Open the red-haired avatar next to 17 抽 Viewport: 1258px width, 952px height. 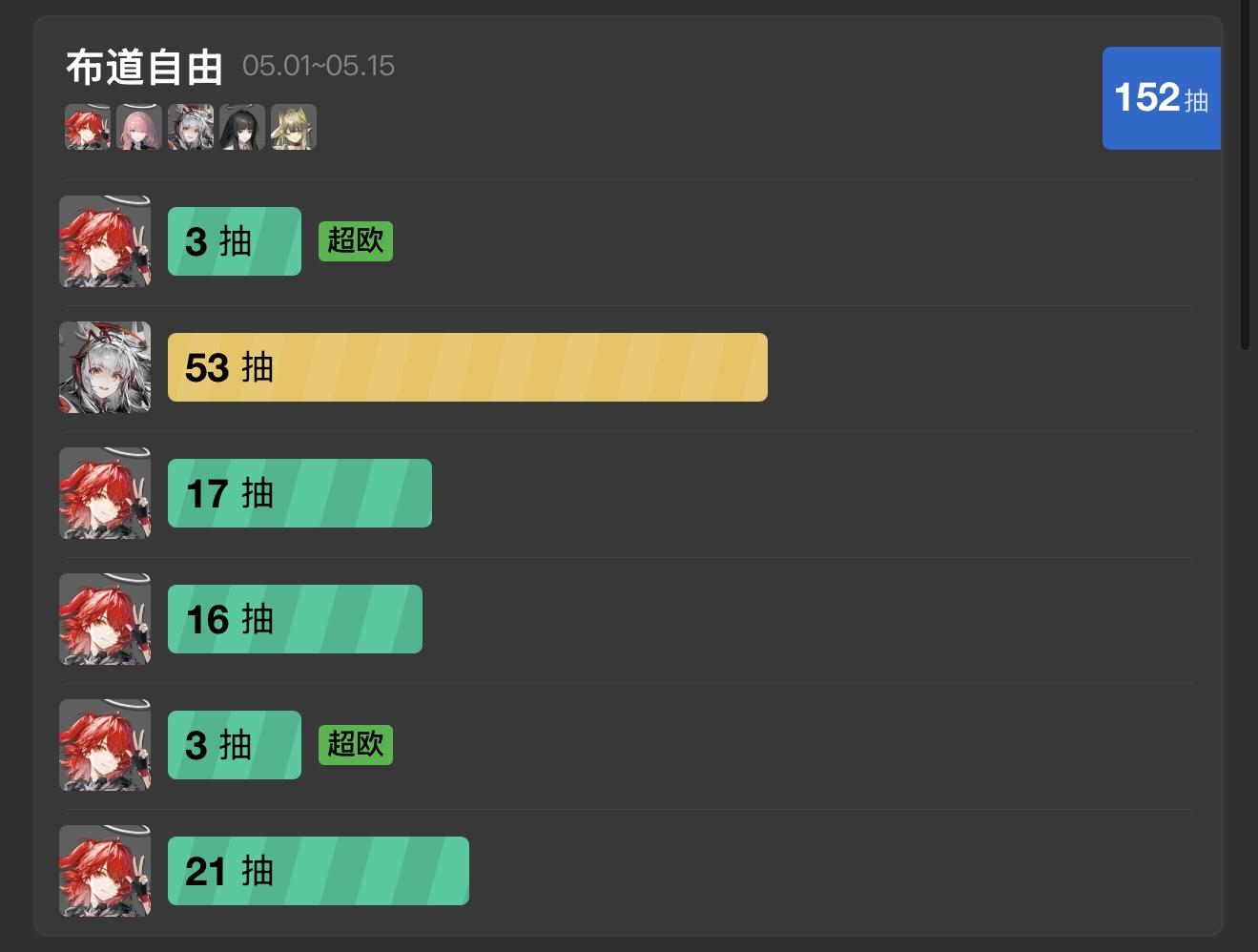[x=105, y=493]
